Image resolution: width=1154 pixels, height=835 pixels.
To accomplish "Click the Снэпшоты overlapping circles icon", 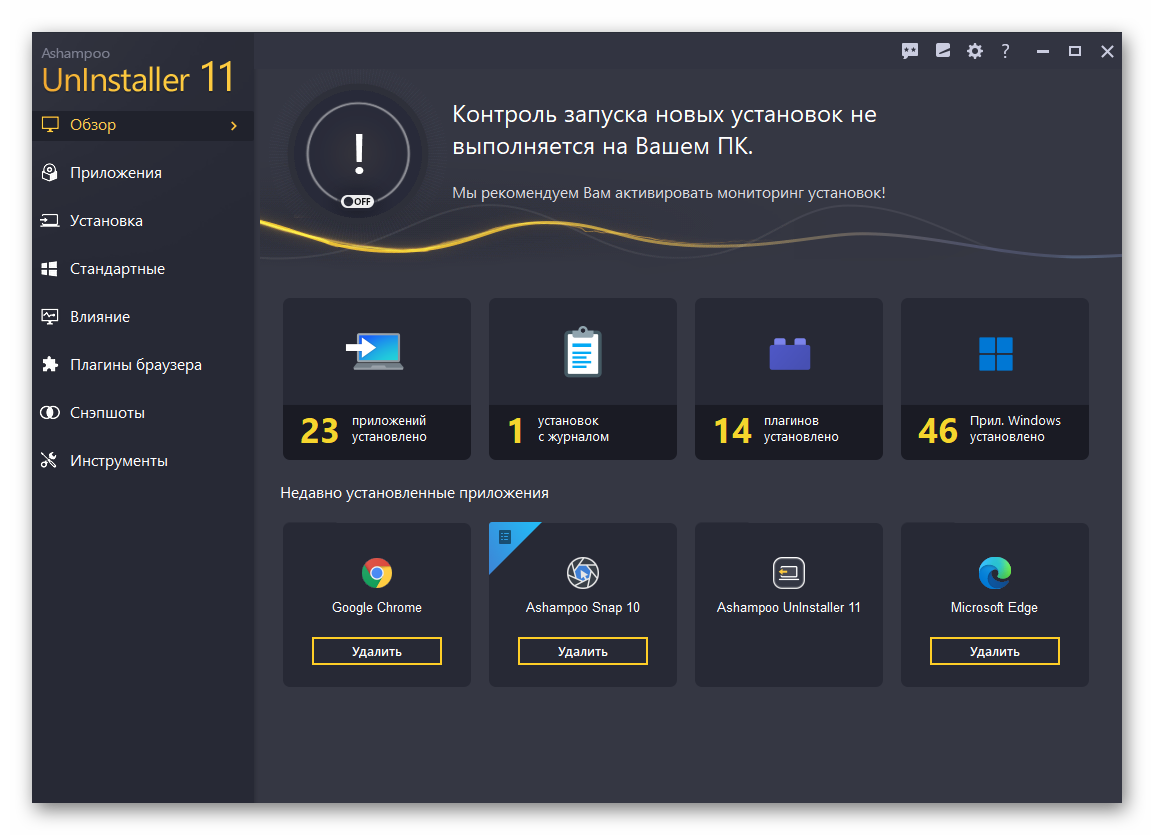I will coord(49,413).
